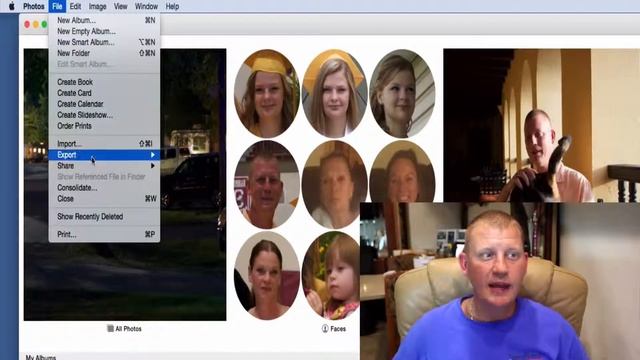Choose Create Slideshow...
The image size is (640, 360).
pos(104,115)
